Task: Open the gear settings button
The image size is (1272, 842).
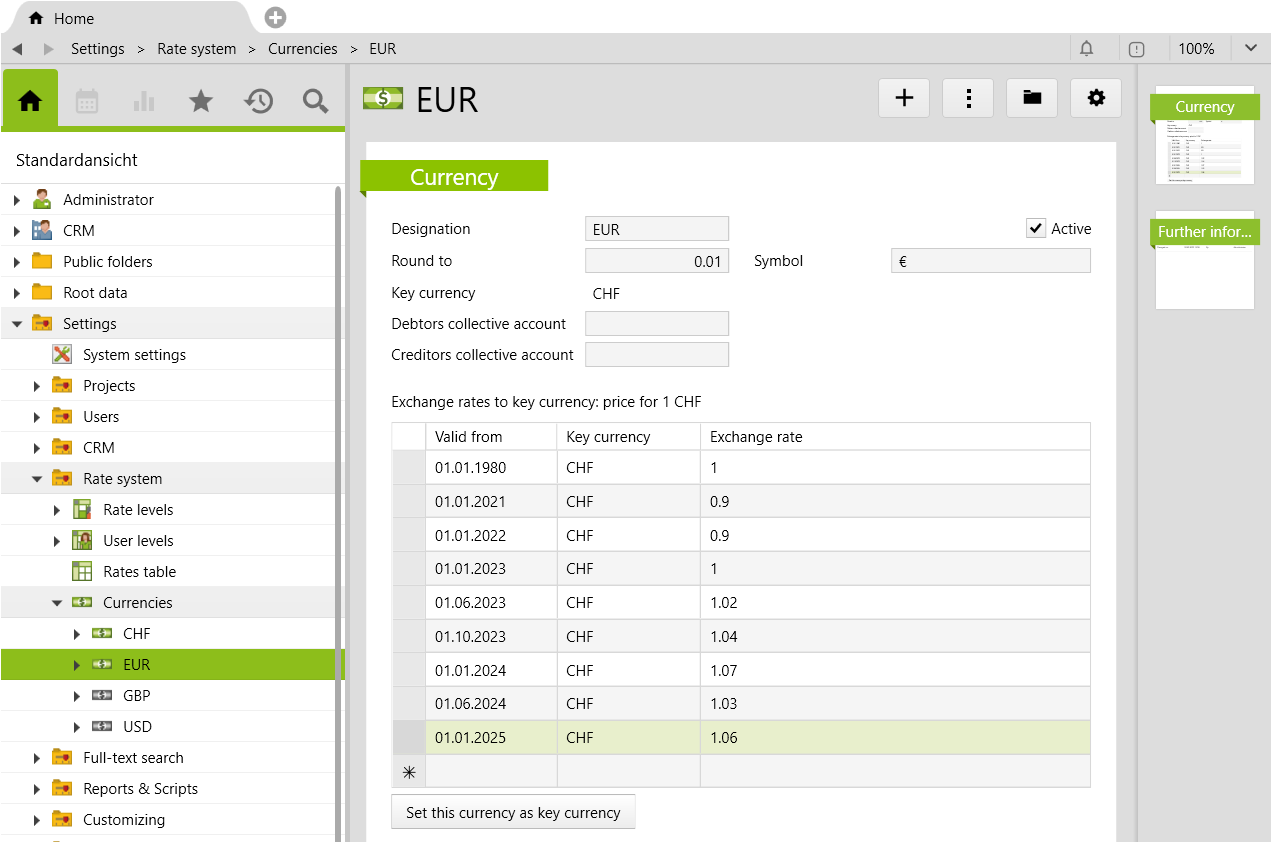Action: tap(1096, 97)
